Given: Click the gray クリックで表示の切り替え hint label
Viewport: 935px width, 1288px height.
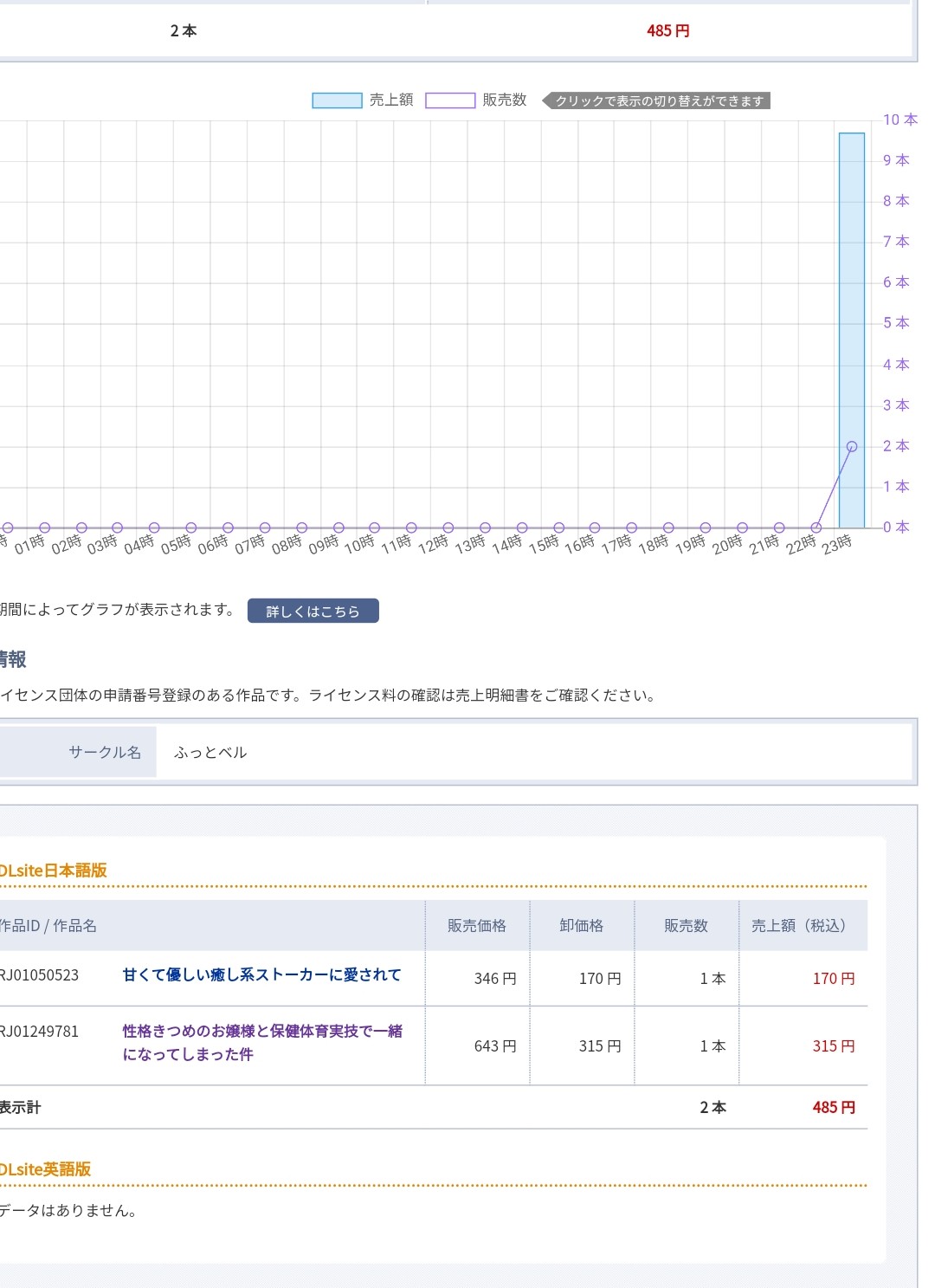Looking at the screenshot, I should (x=659, y=101).
